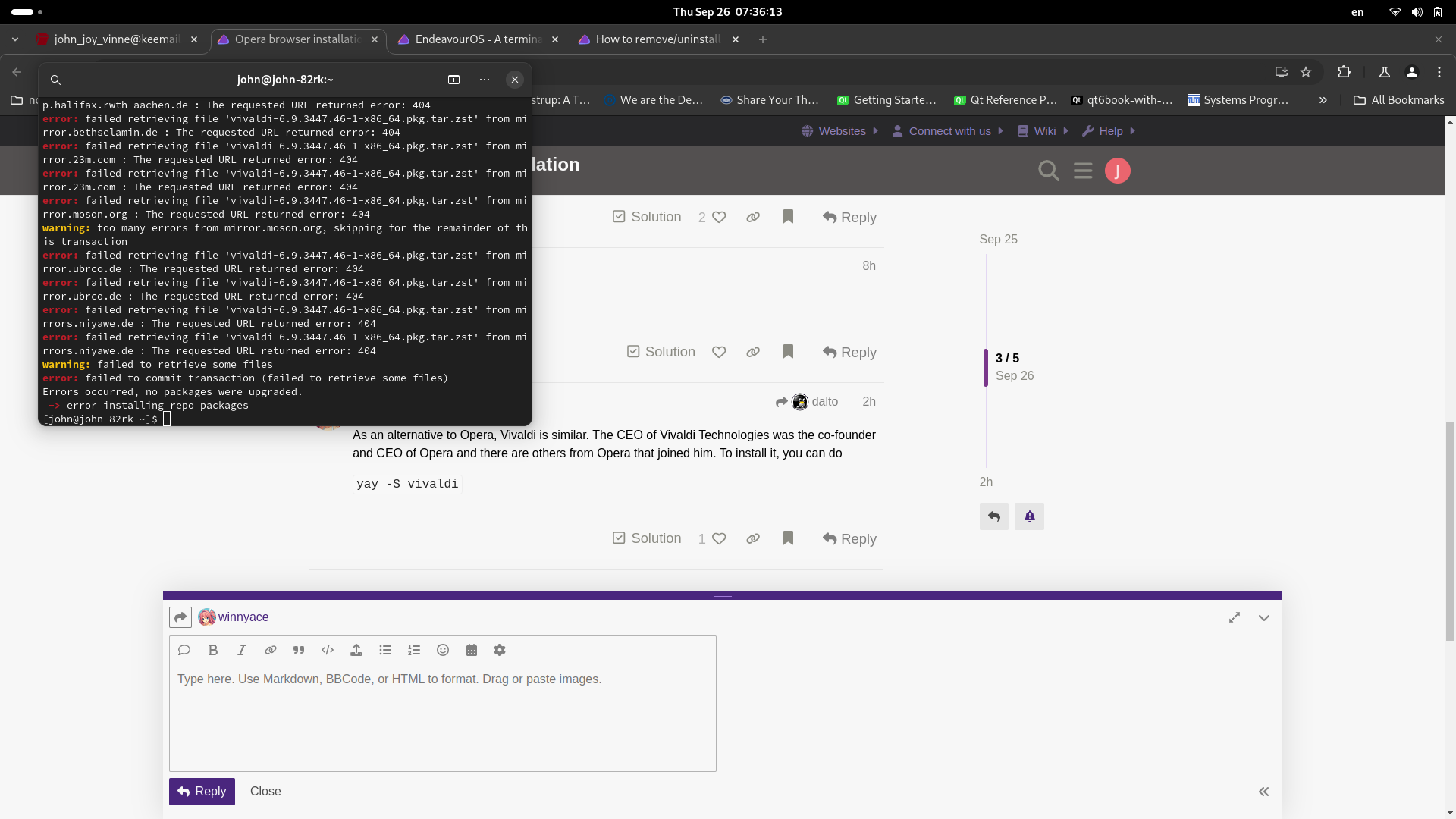Expand Help dropdown menu
The width and height of the screenshot is (1456, 819).
1109,131
